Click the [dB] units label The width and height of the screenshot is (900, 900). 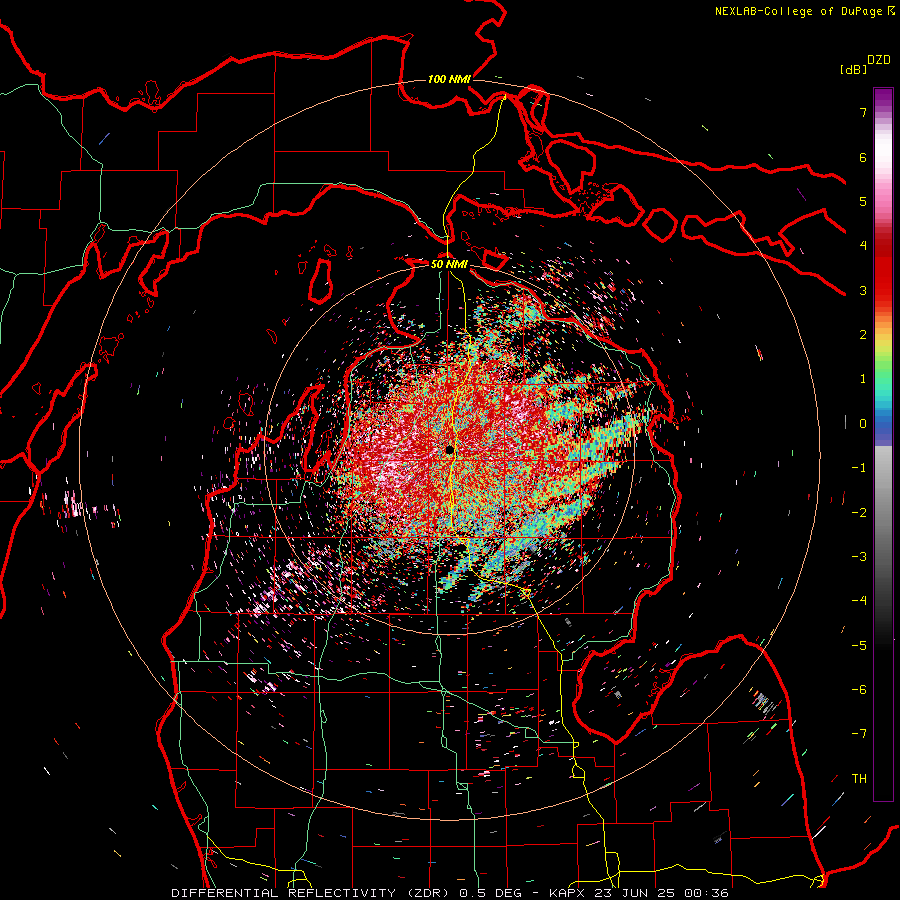pos(853,69)
